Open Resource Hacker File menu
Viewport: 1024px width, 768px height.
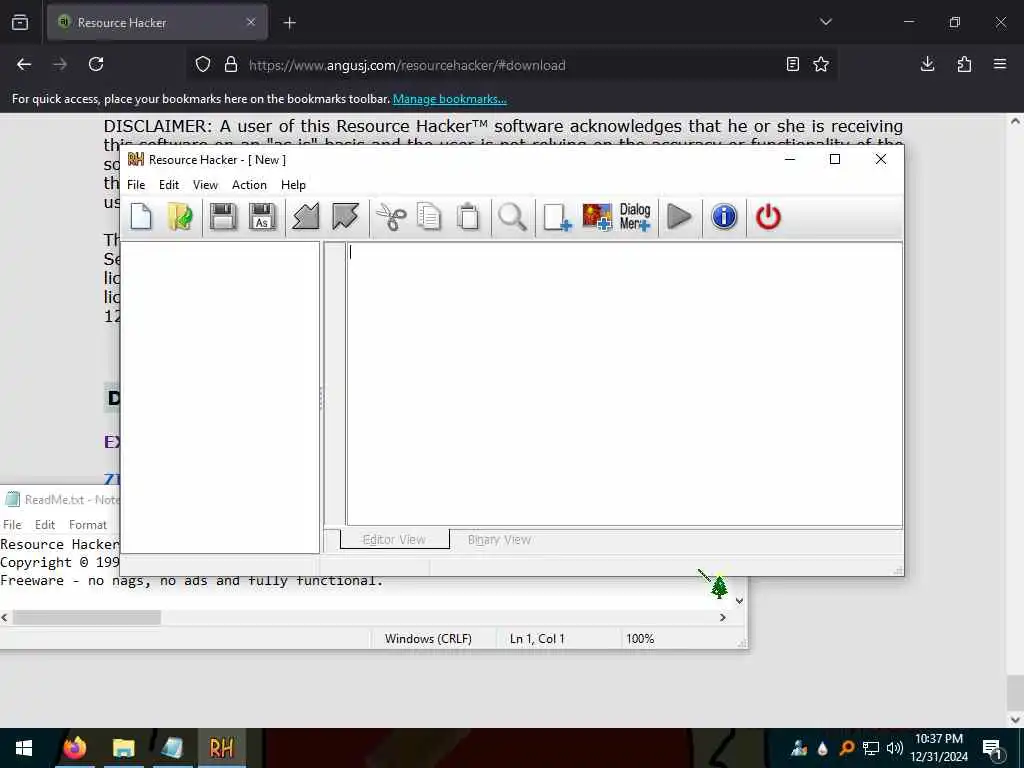click(x=136, y=185)
